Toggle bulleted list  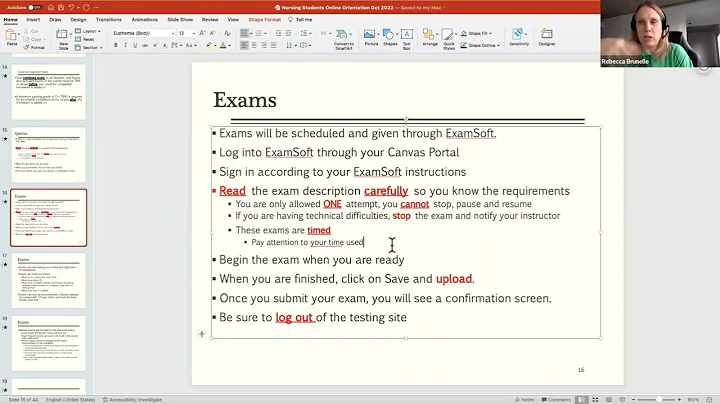[x=245, y=33]
